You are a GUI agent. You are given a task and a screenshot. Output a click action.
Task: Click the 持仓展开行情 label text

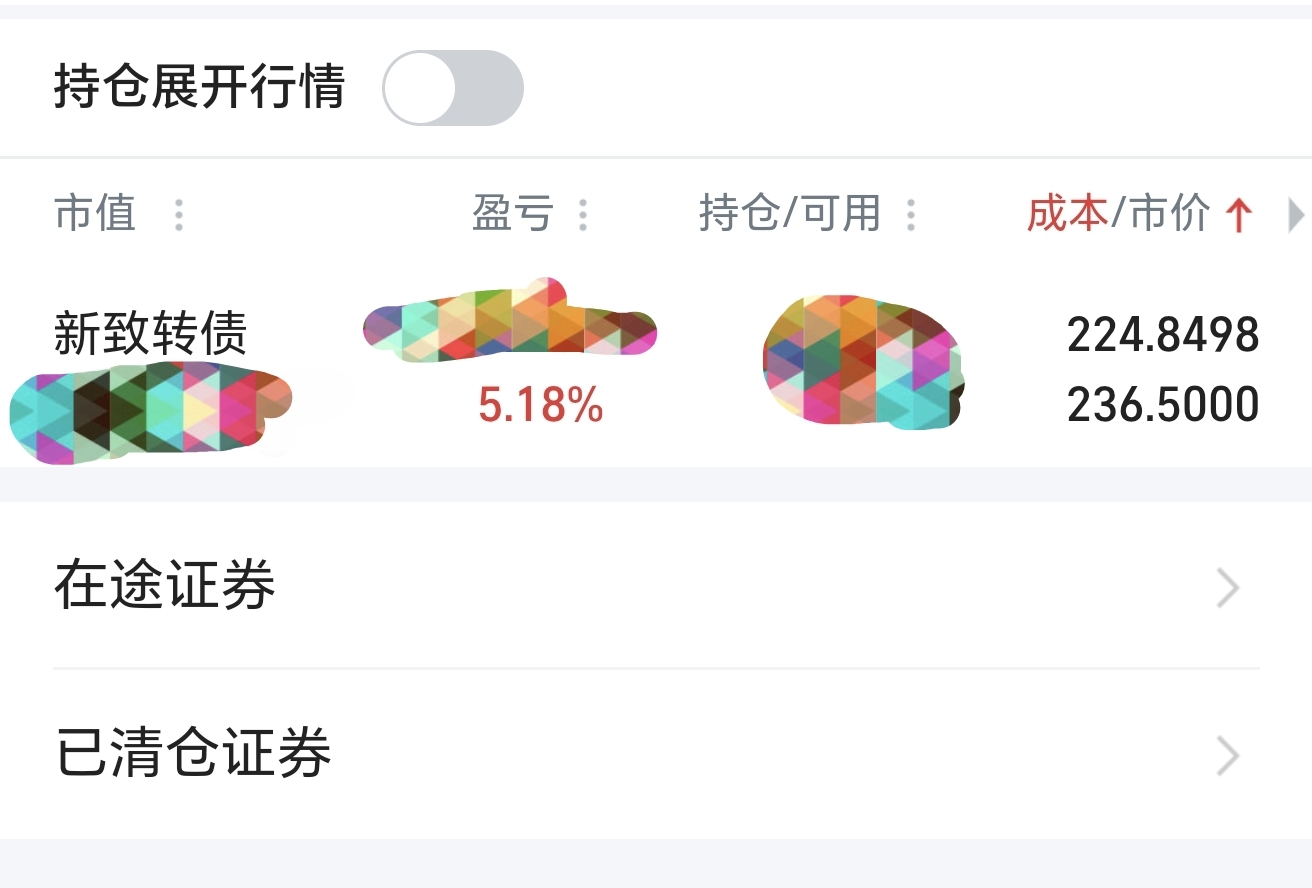click(x=199, y=87)
